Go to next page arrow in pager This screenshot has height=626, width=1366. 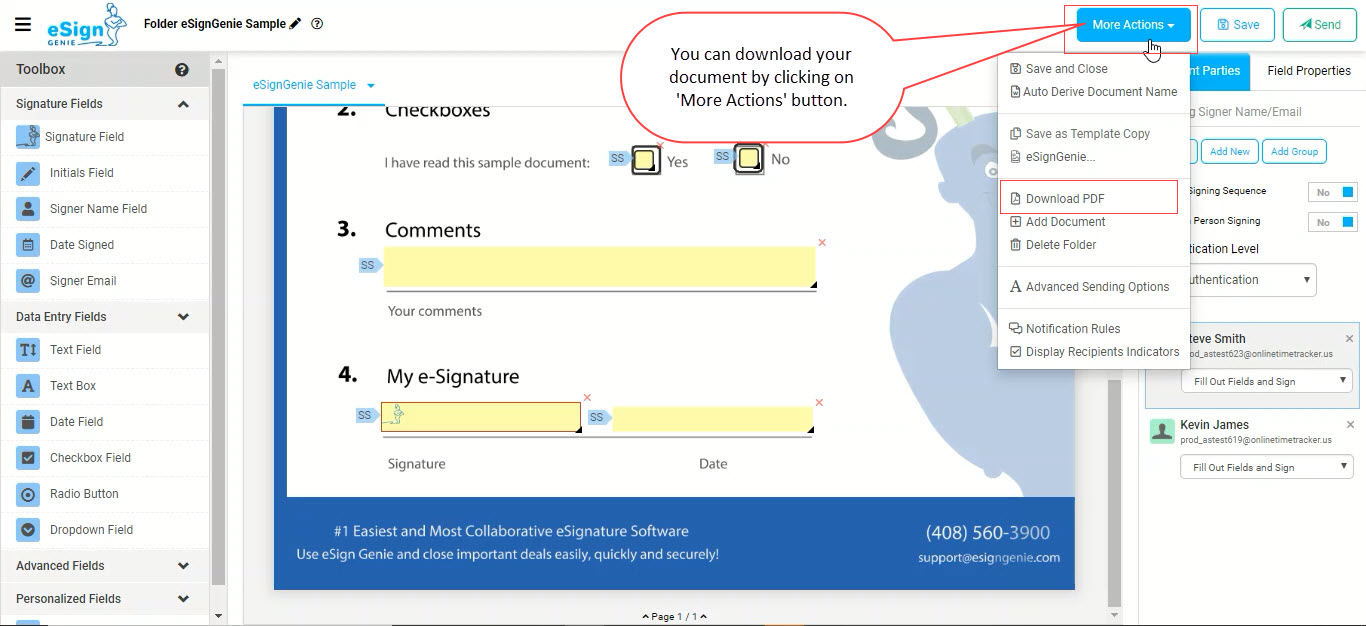click(704, 617)
